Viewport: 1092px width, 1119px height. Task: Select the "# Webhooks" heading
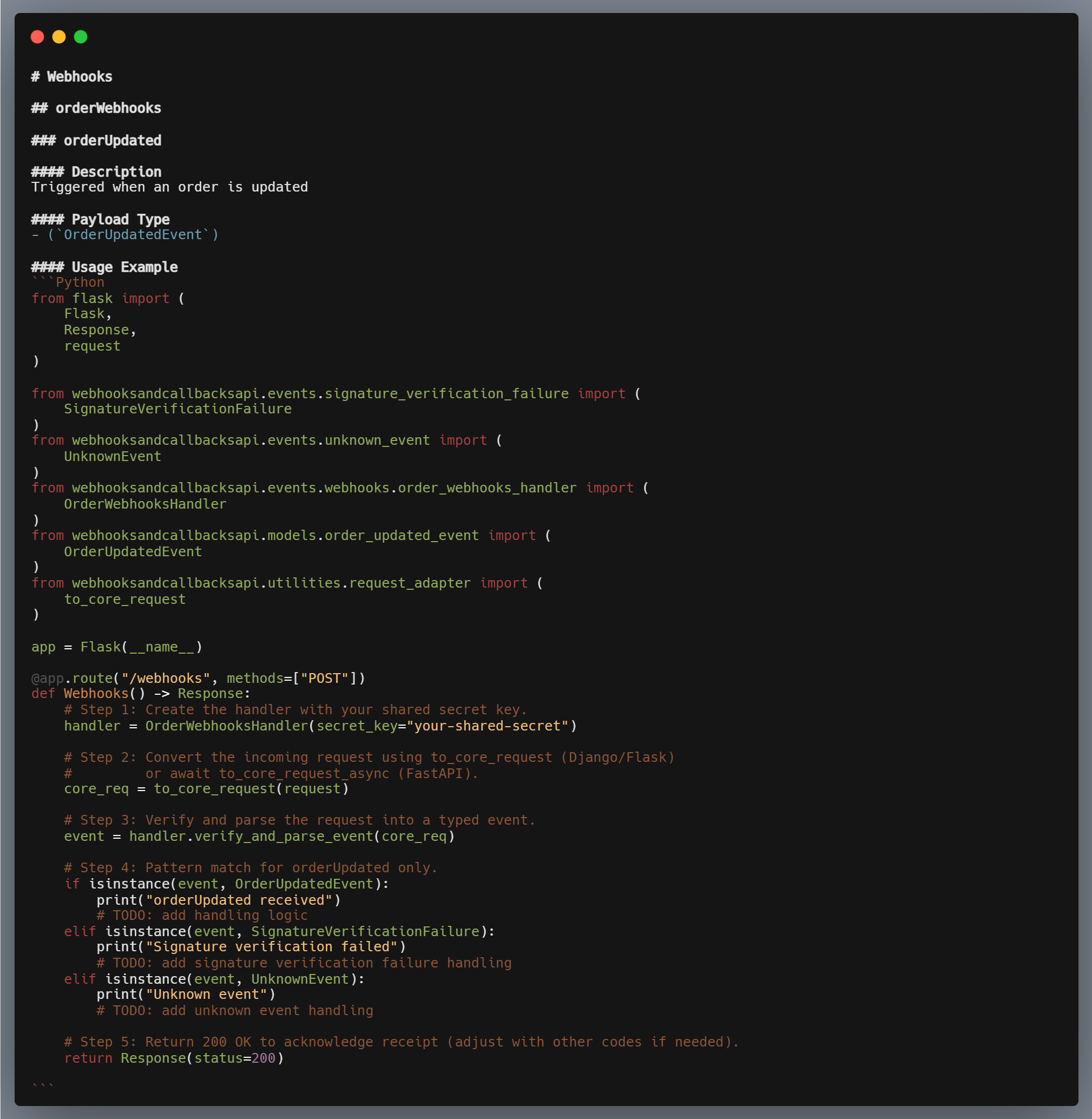coord(71,76)
